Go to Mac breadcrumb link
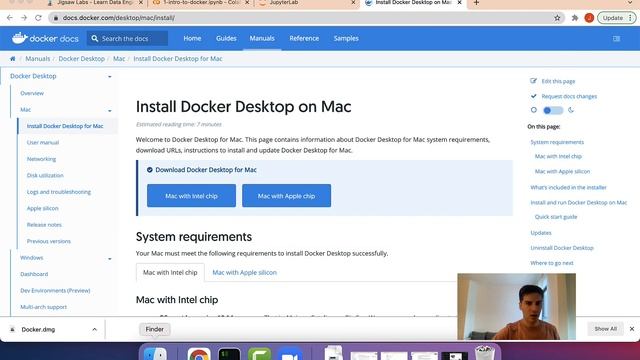The height and width of the screenshot is (360, 640). pos(119,59)
